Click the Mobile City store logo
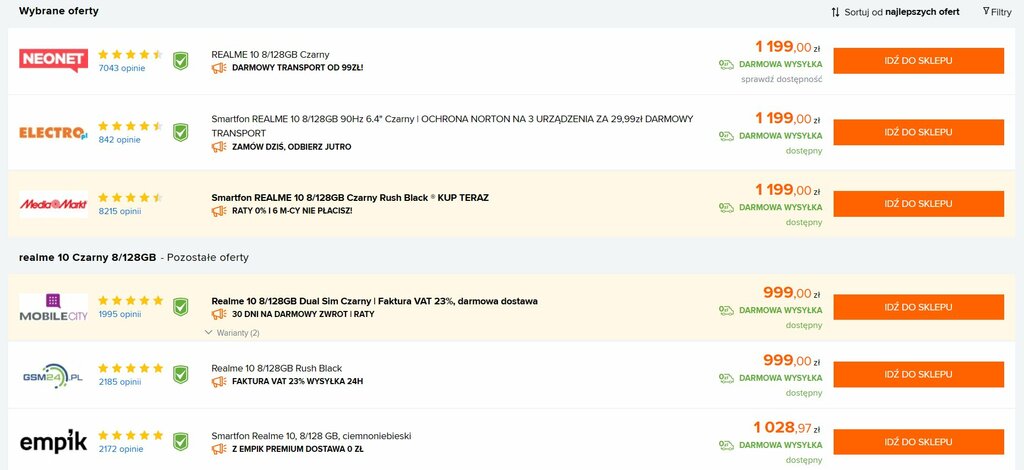The height and width of the screenshot is (470, 1024). [53, 308]
